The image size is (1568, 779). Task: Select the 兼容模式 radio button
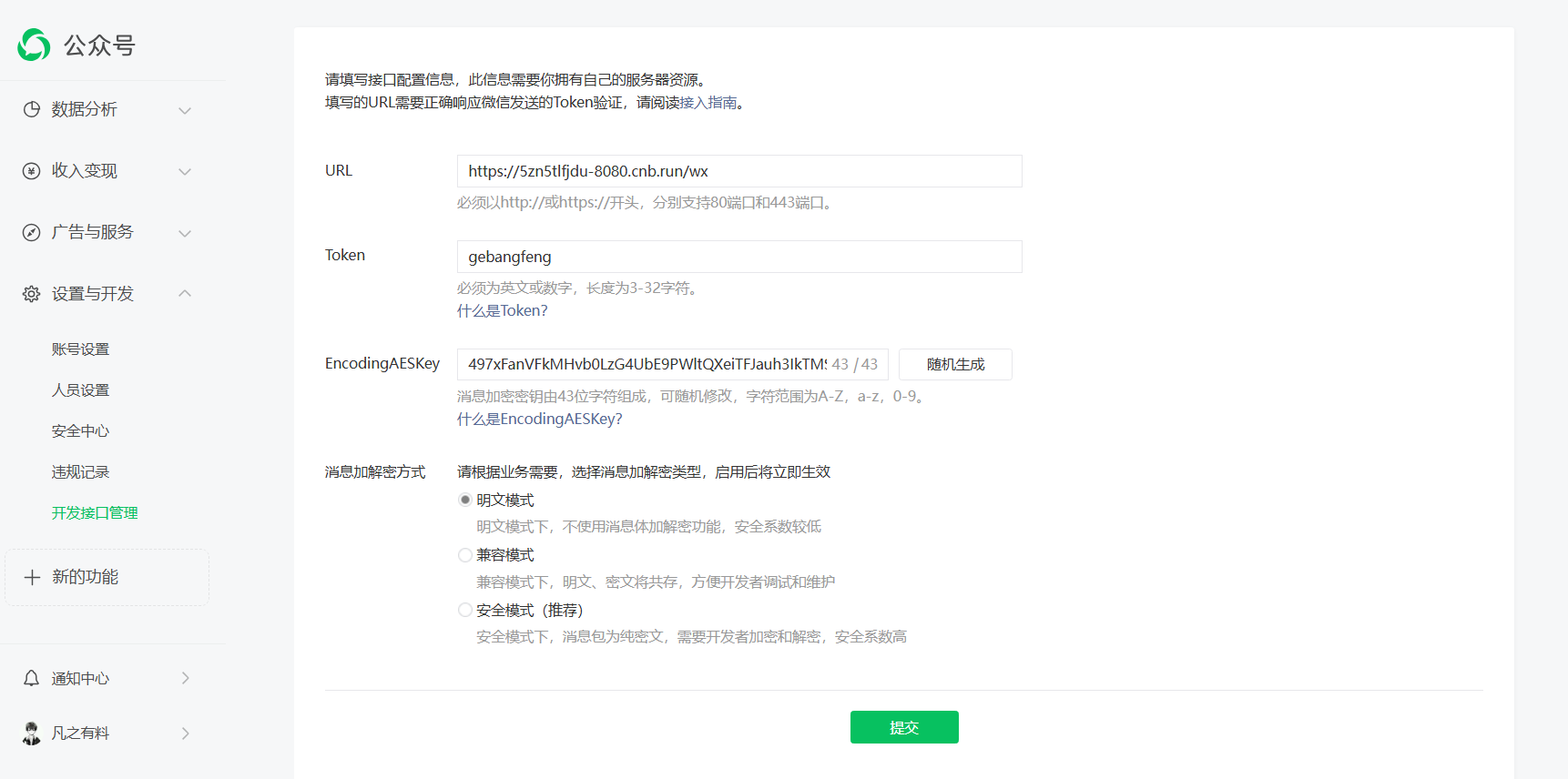point(465,555)
